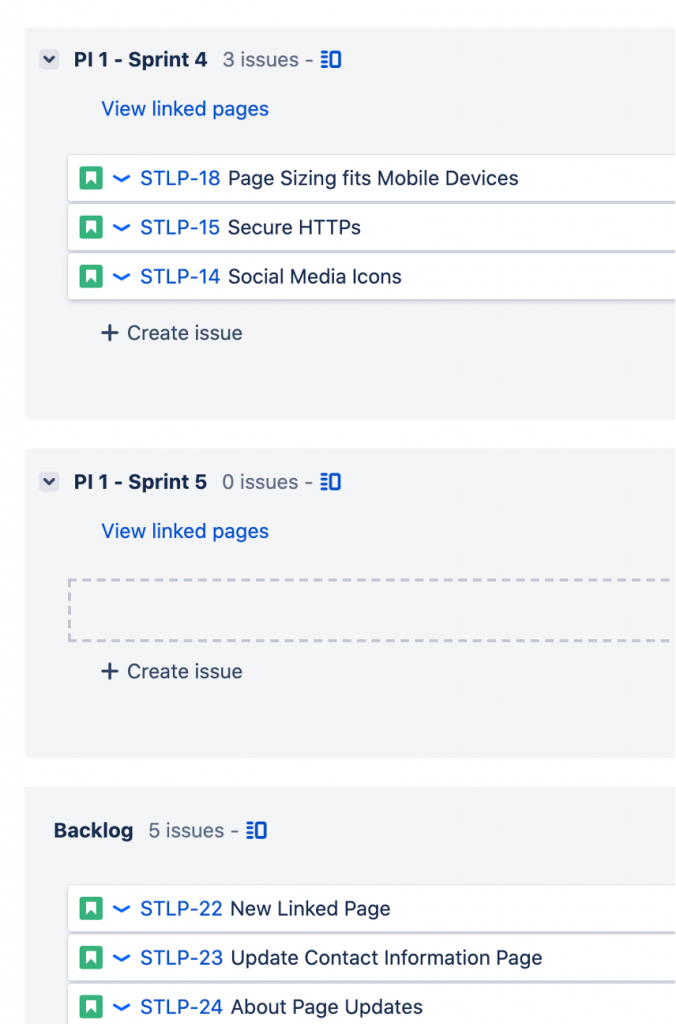Collapse the PI 1 - Sprint 5 section

tap(49, 482)
